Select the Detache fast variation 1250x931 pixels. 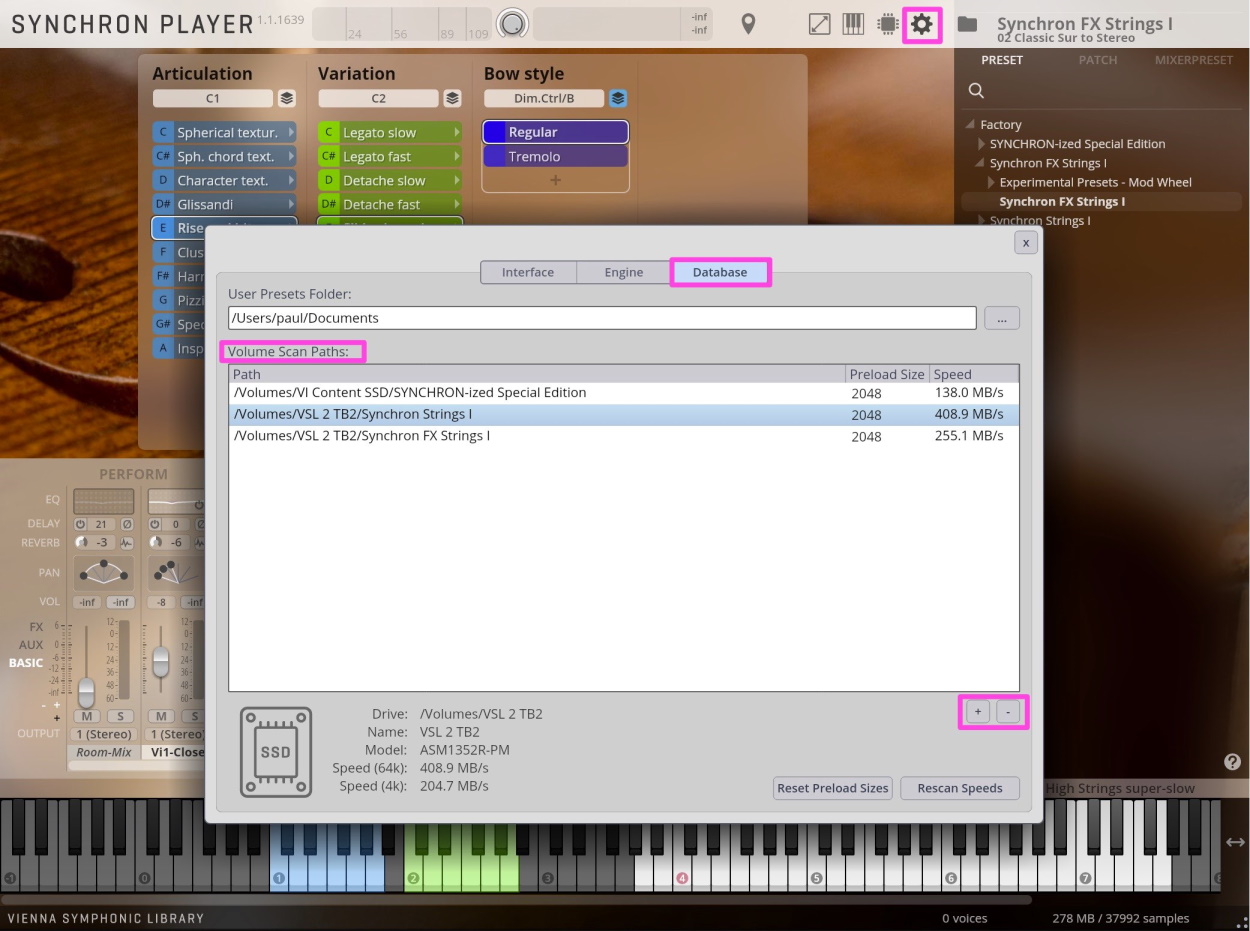(390, 204)
